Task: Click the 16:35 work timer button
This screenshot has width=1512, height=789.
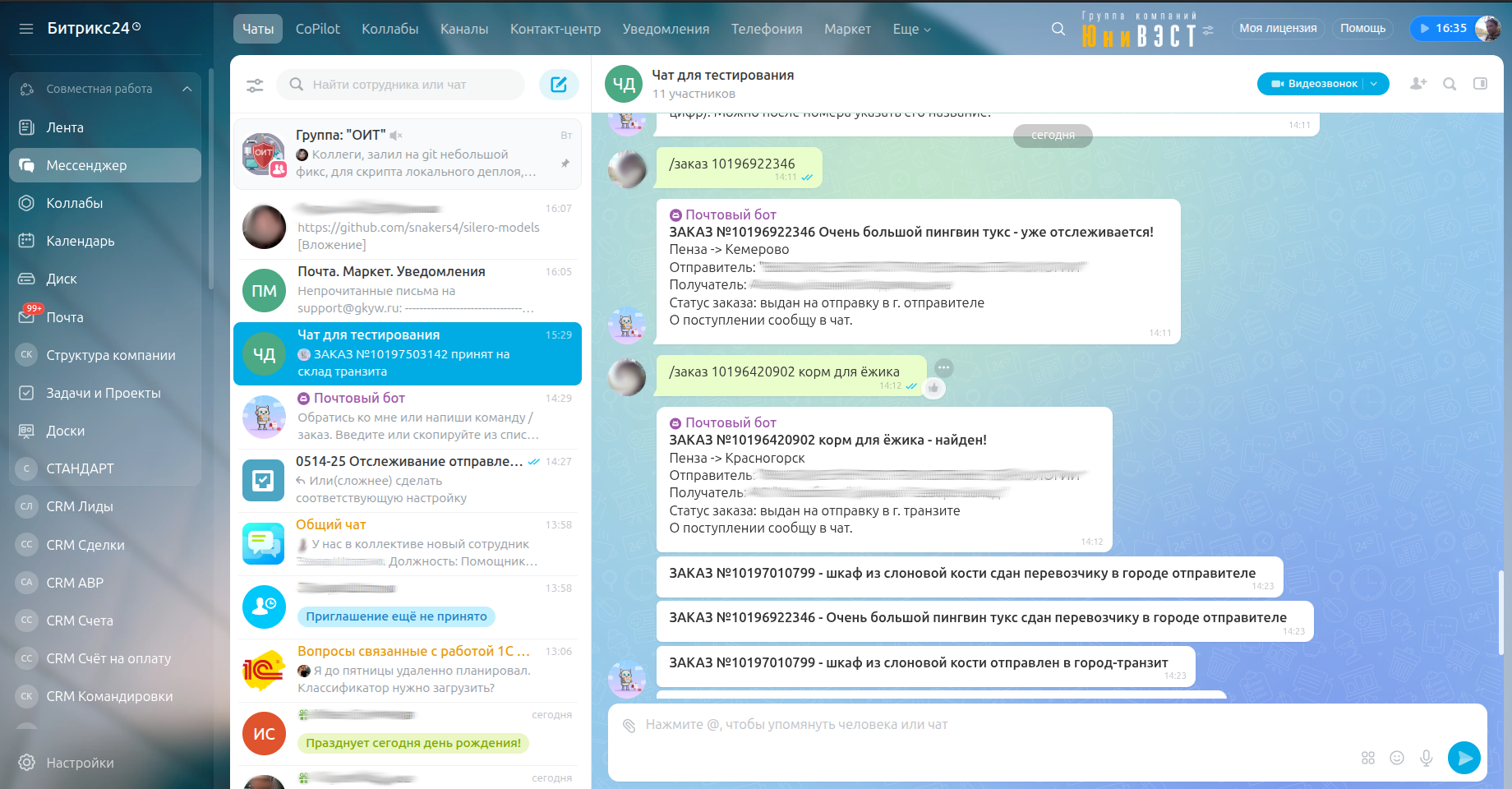Action: coord(1442,28)
